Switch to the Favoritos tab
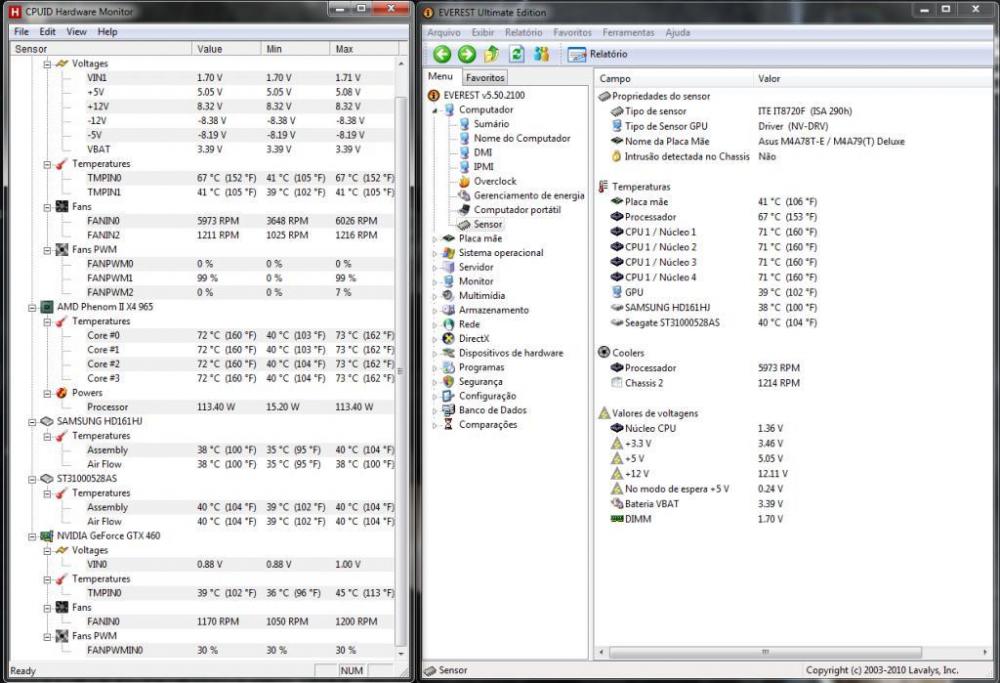This screenshot has height=683, width=1000. 485,77
